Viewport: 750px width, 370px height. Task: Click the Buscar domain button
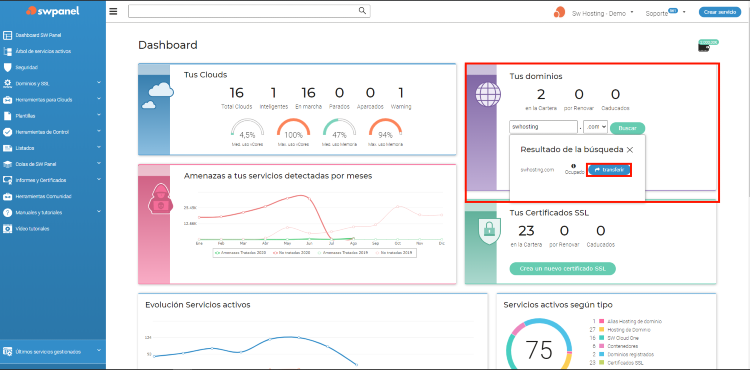pyautogui.click(x=628, y=128)
